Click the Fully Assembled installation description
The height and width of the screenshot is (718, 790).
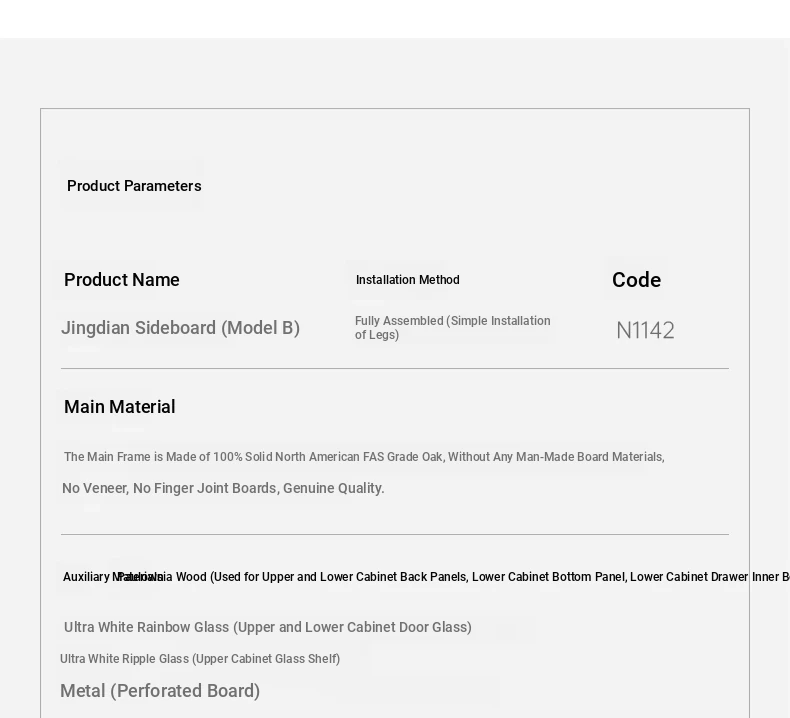click(x=452, y=328)
